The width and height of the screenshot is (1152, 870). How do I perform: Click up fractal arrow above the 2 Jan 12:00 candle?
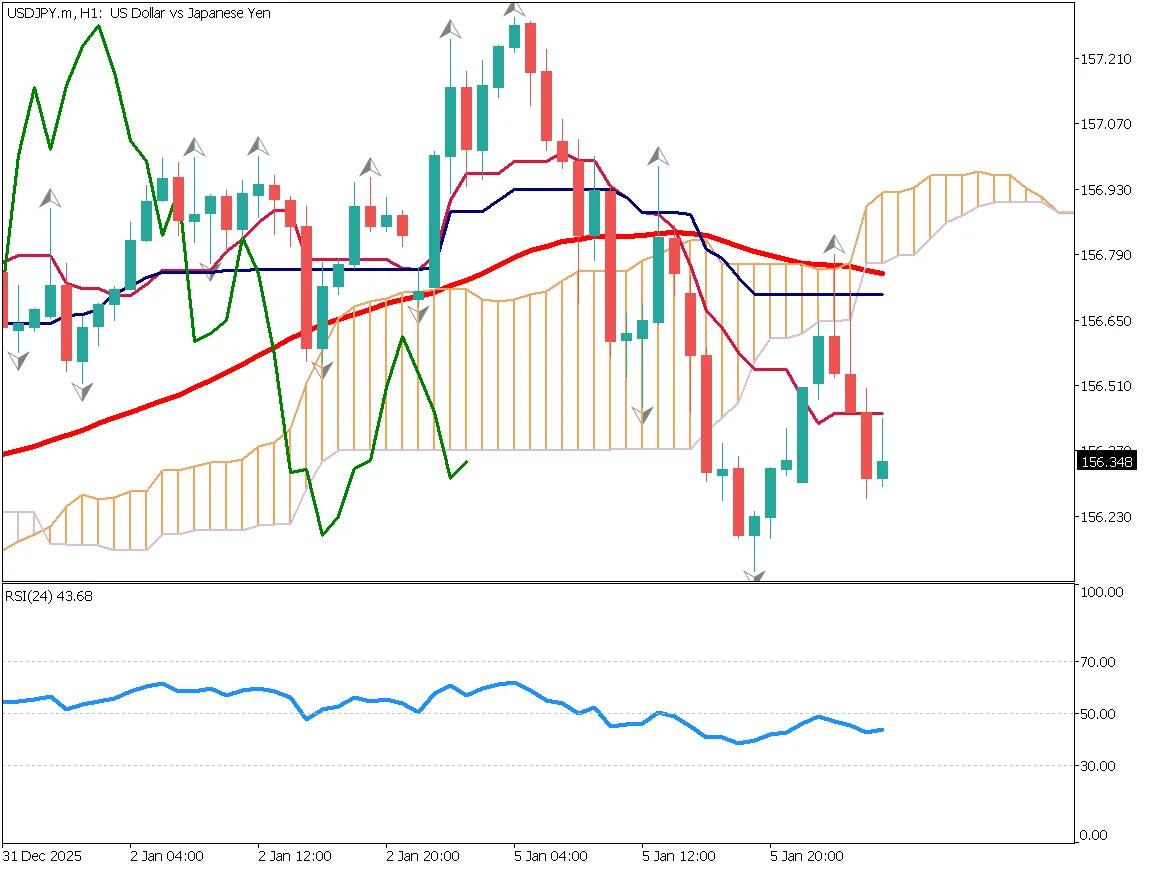(x=259, y=146)
